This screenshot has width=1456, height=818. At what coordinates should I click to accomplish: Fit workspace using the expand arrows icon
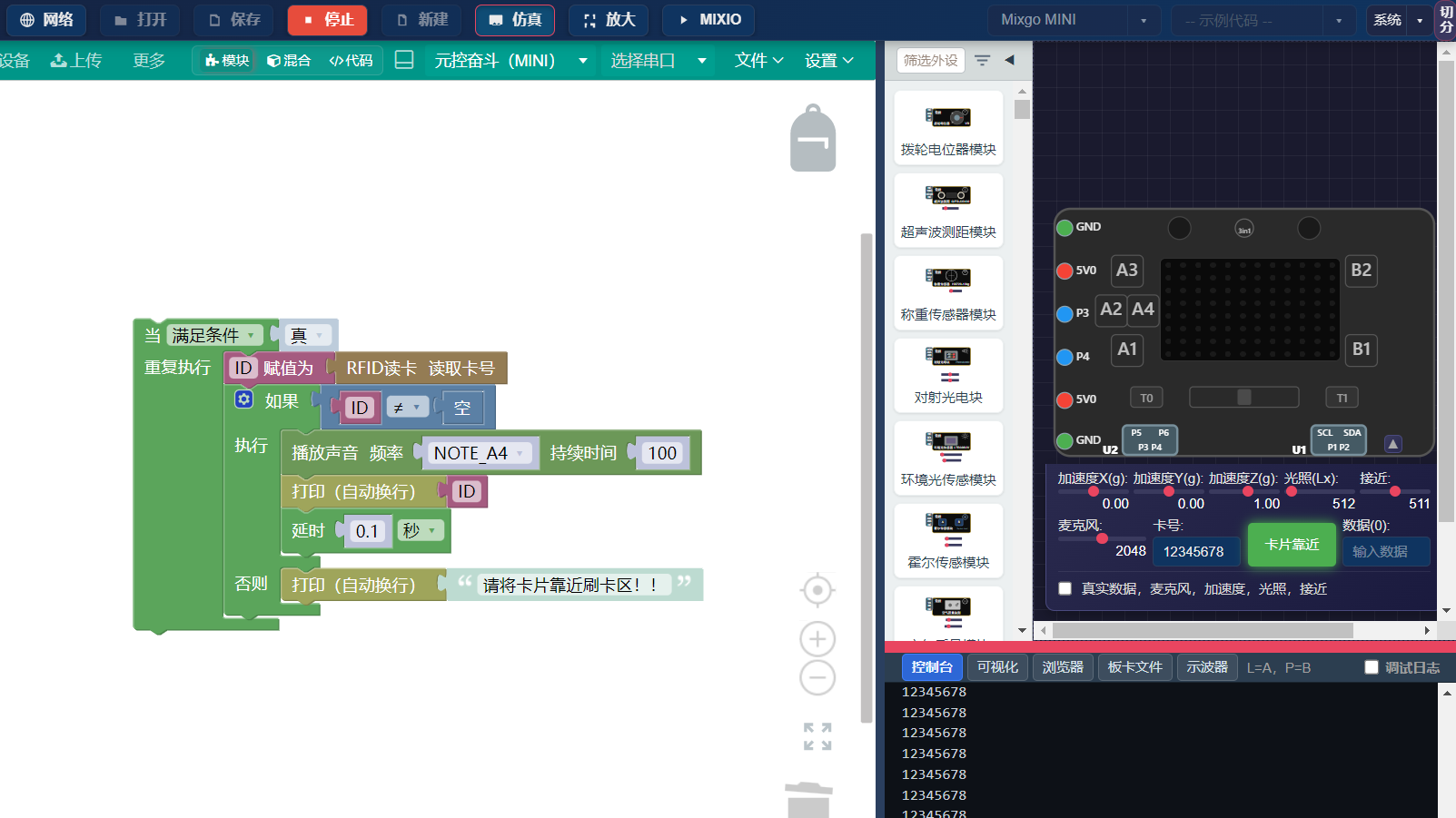pyautogui.click(x=817, y=736)
